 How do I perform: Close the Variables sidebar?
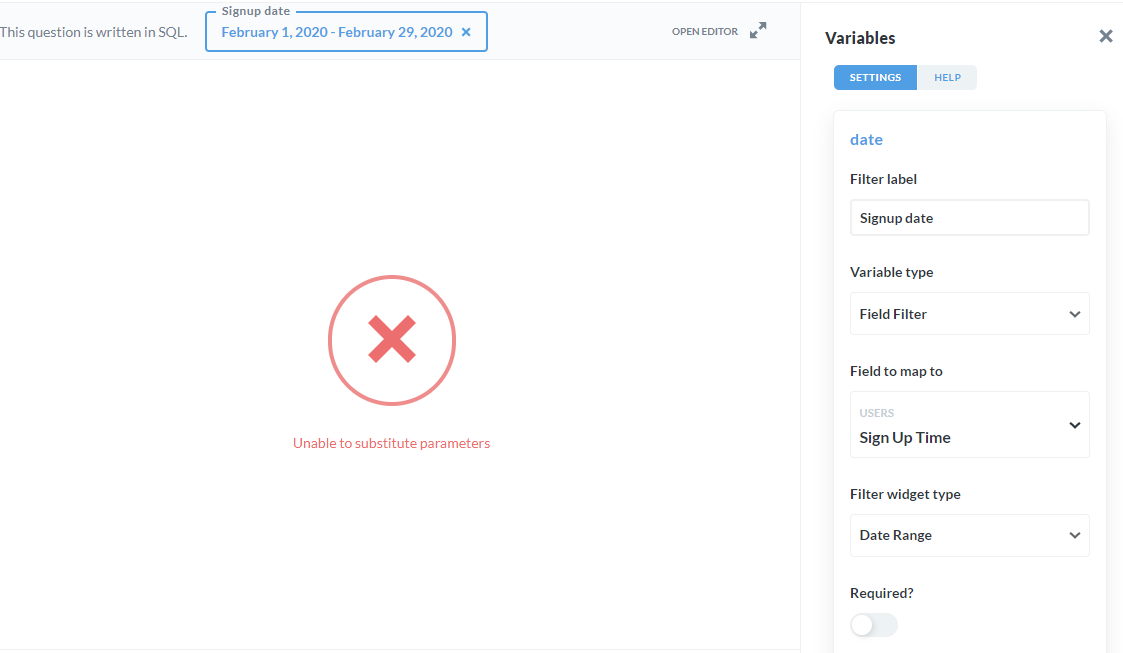(x=1105, y=35)
